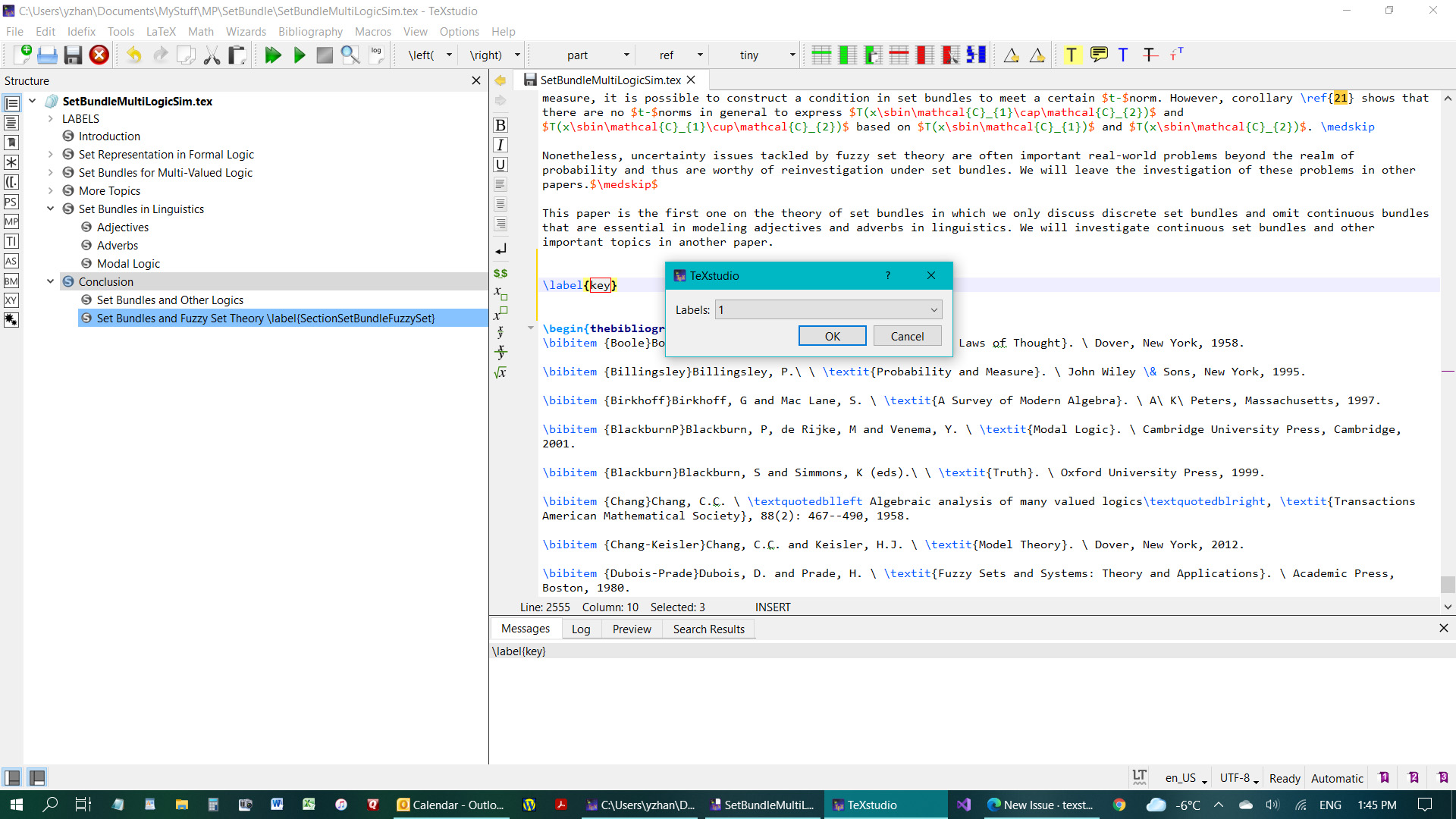Open the \left( delimiter dropdown

(x=448, y=55)
